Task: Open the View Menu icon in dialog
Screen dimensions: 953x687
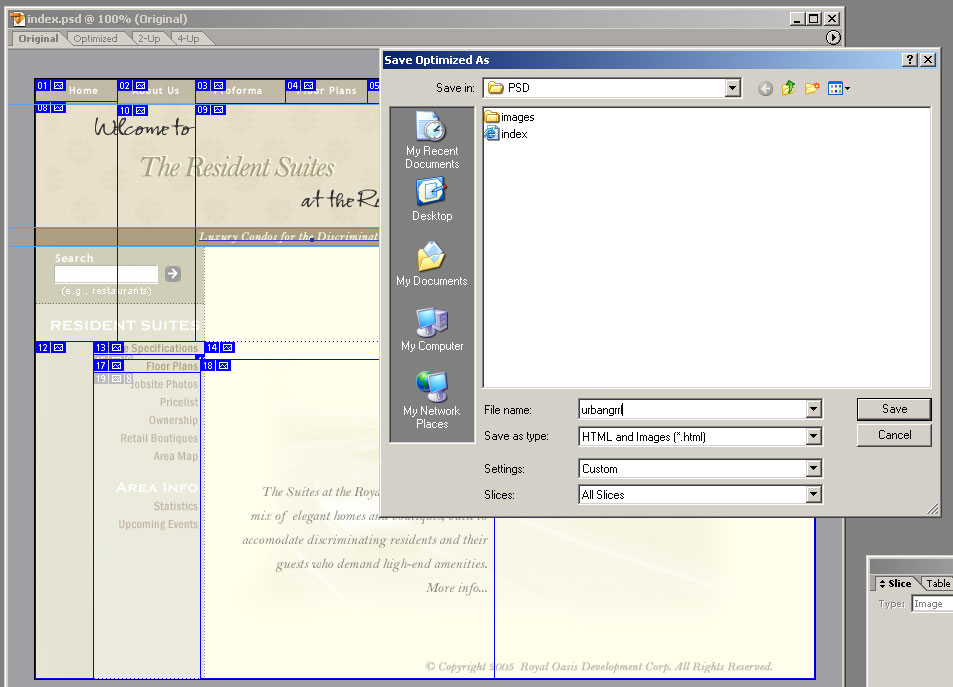Action: pyautogui.click(x=838, y=88)
